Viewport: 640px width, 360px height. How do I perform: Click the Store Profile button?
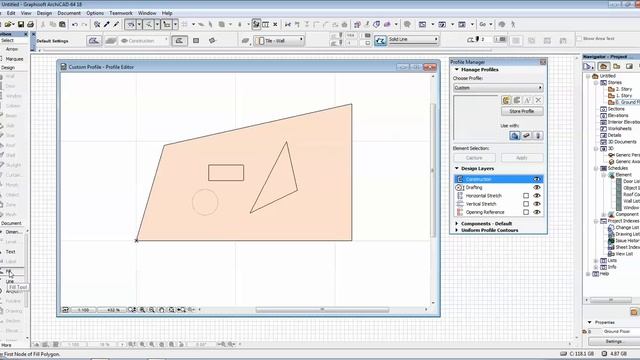(522, 111)
